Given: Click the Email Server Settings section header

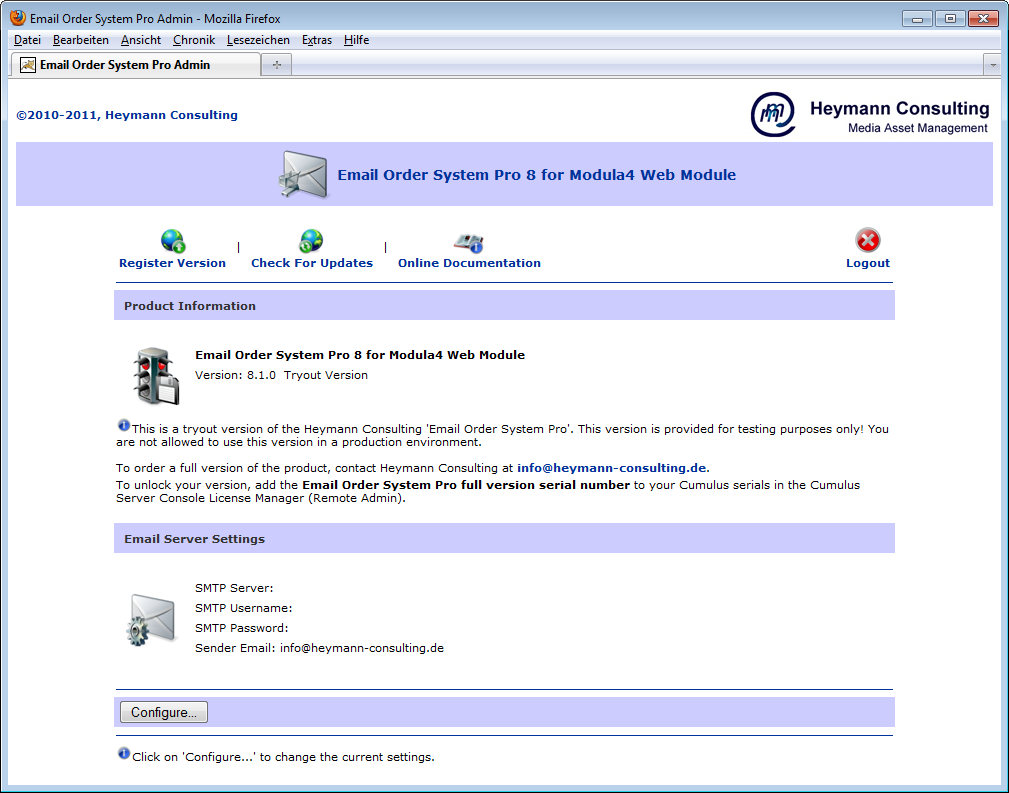Looking at the screenshot, I should click(x=504, y=538).
